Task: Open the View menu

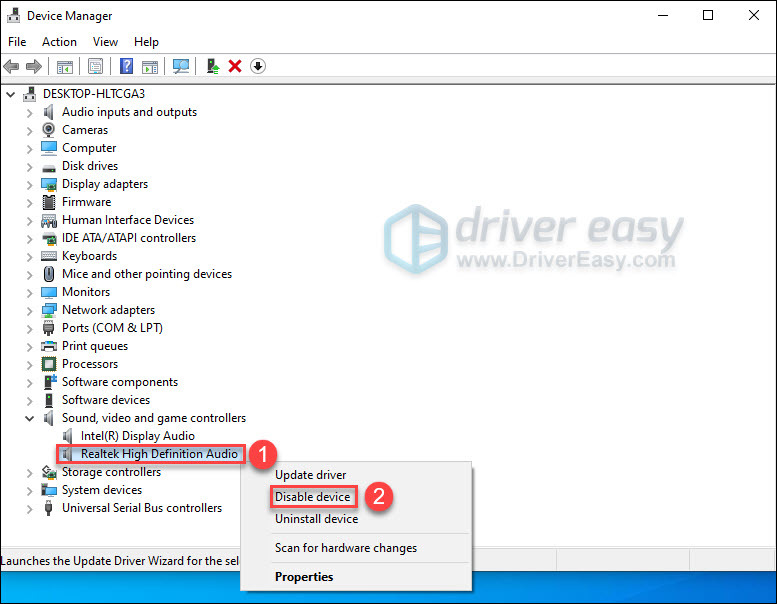Action: click(x=105, y=42)
